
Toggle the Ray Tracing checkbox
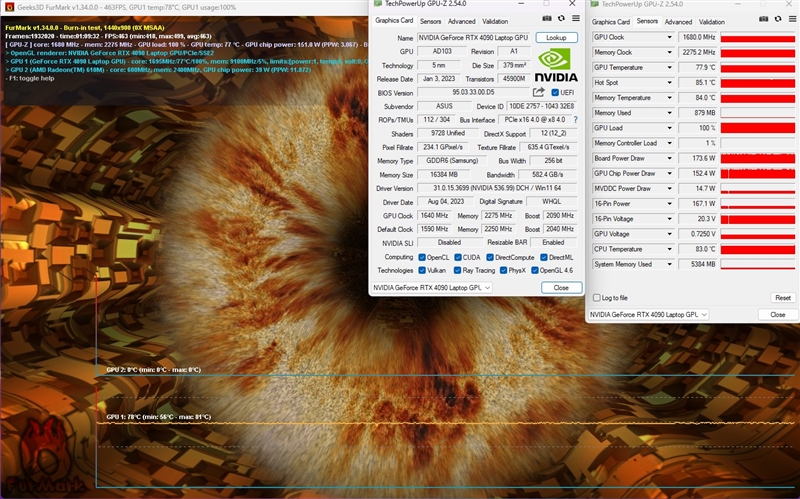[x=458, y=270]
